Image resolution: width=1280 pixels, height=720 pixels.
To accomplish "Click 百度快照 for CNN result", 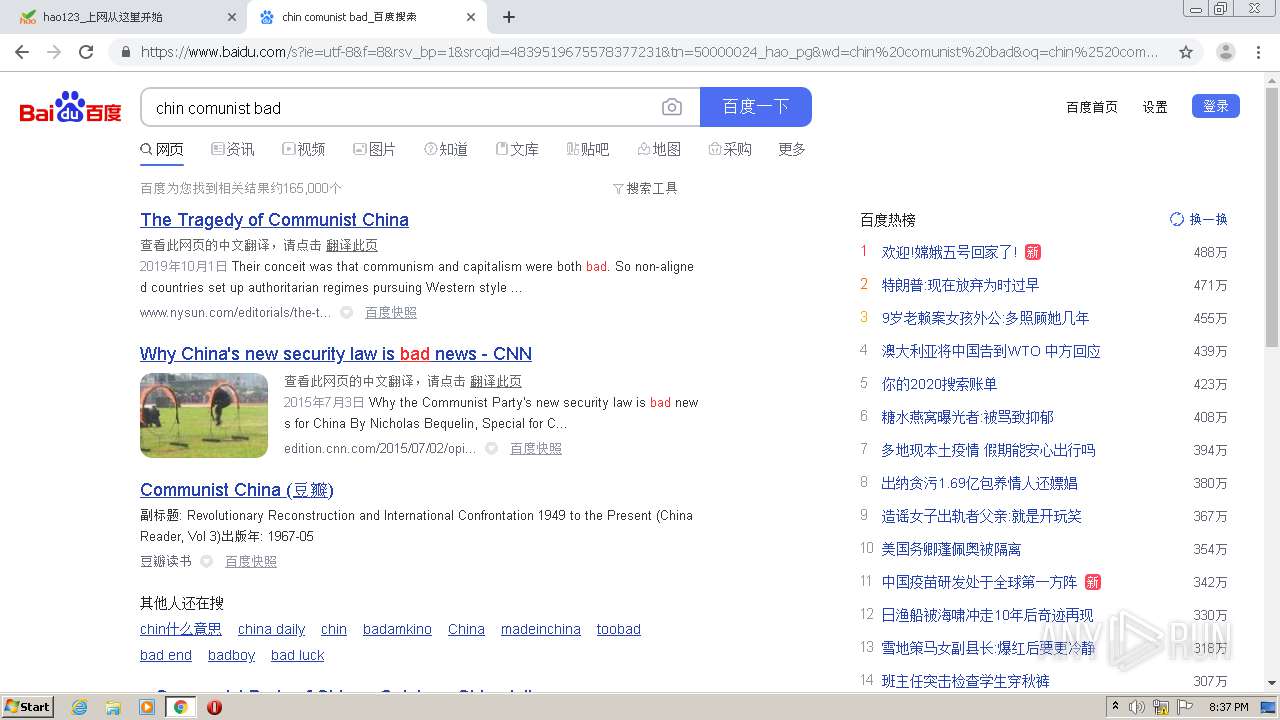I will [536, 448].
